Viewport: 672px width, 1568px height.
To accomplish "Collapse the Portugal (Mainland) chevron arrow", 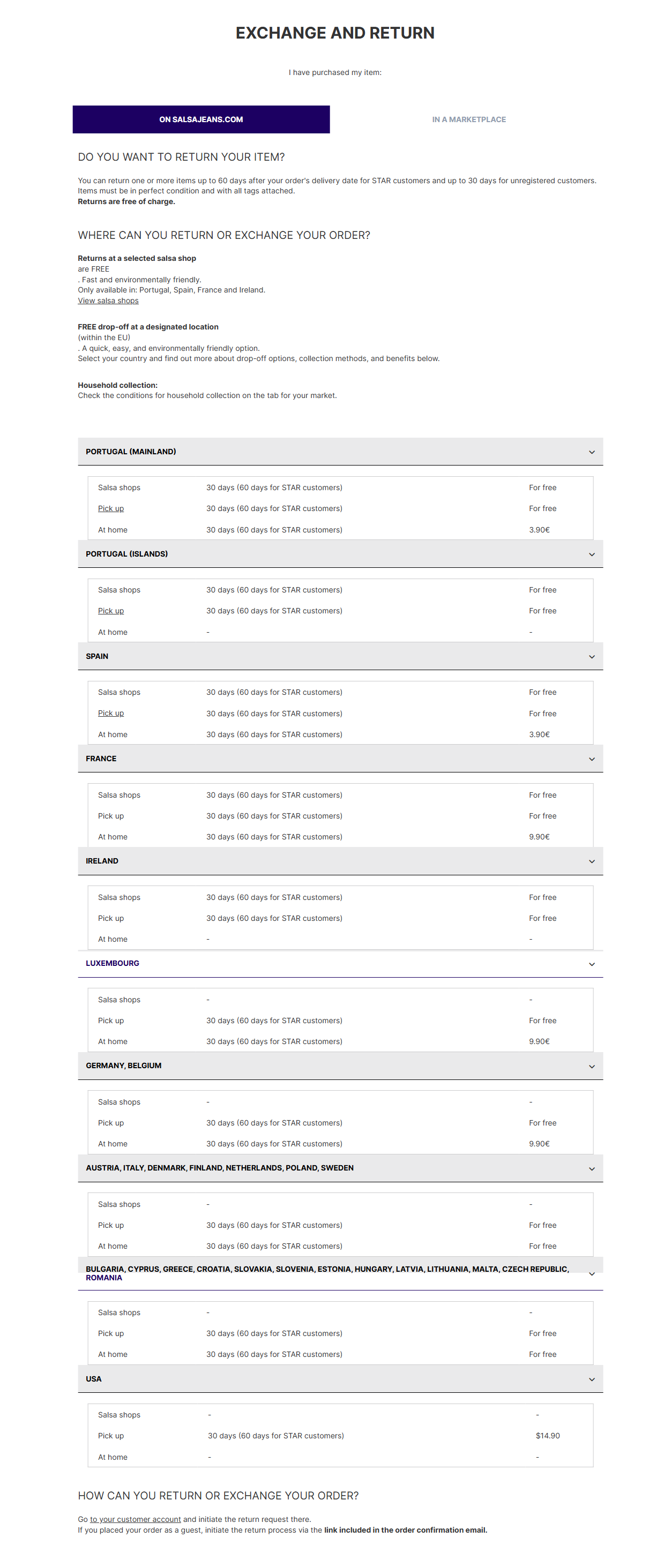I will click(x=591, y=452).
